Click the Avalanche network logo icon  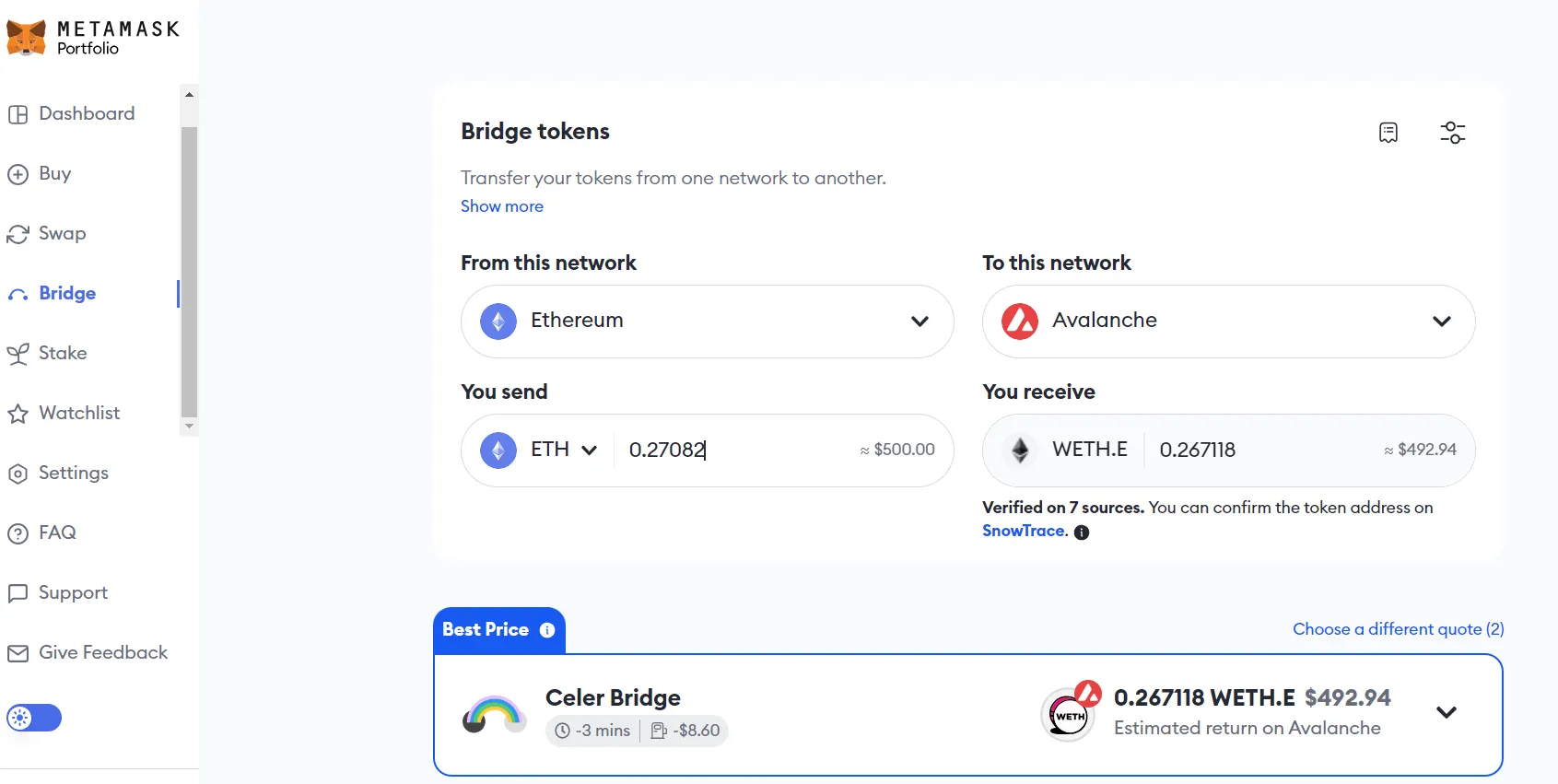tap(1020, 322)
